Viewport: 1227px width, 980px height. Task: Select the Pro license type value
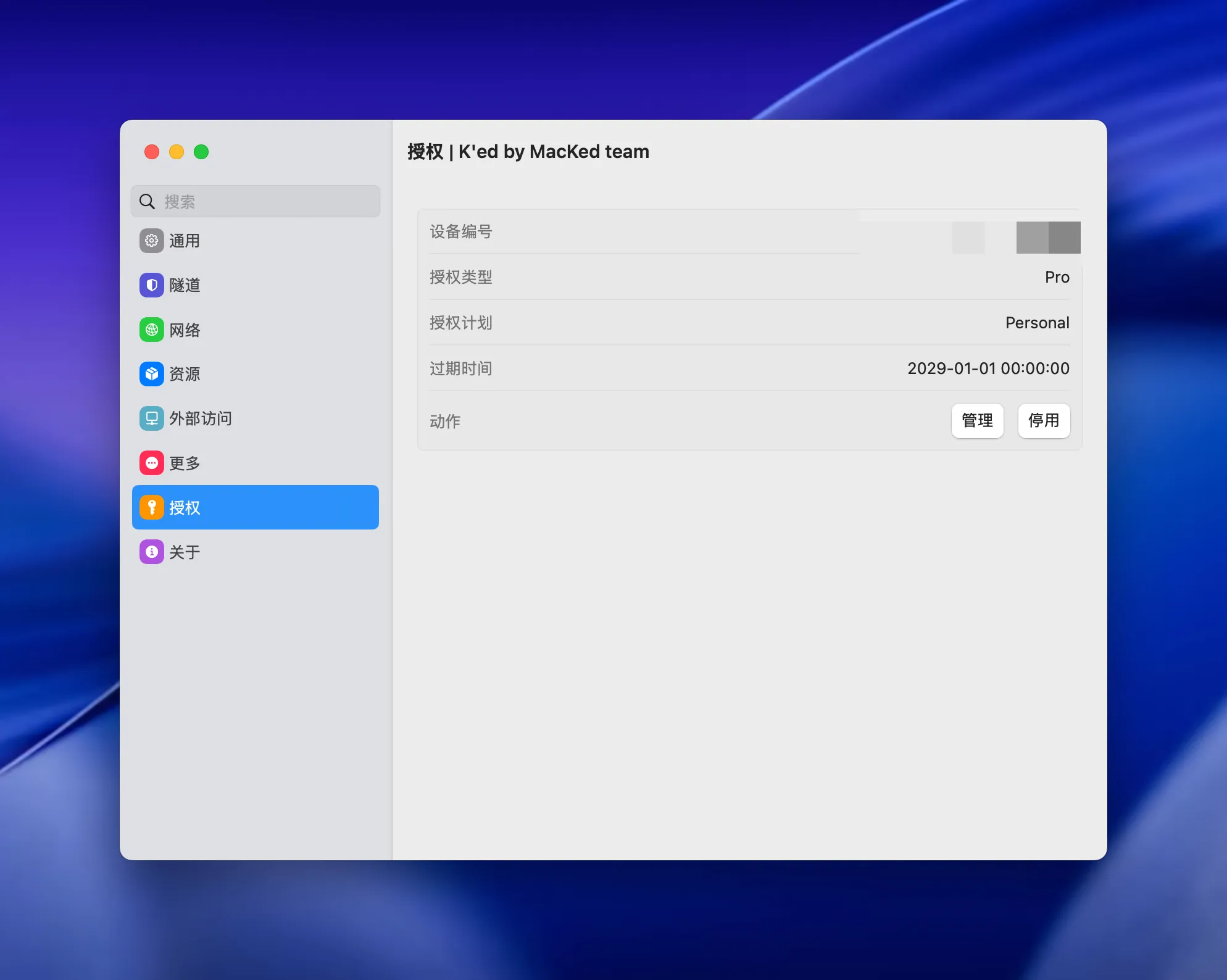[x=1057, y=277]
